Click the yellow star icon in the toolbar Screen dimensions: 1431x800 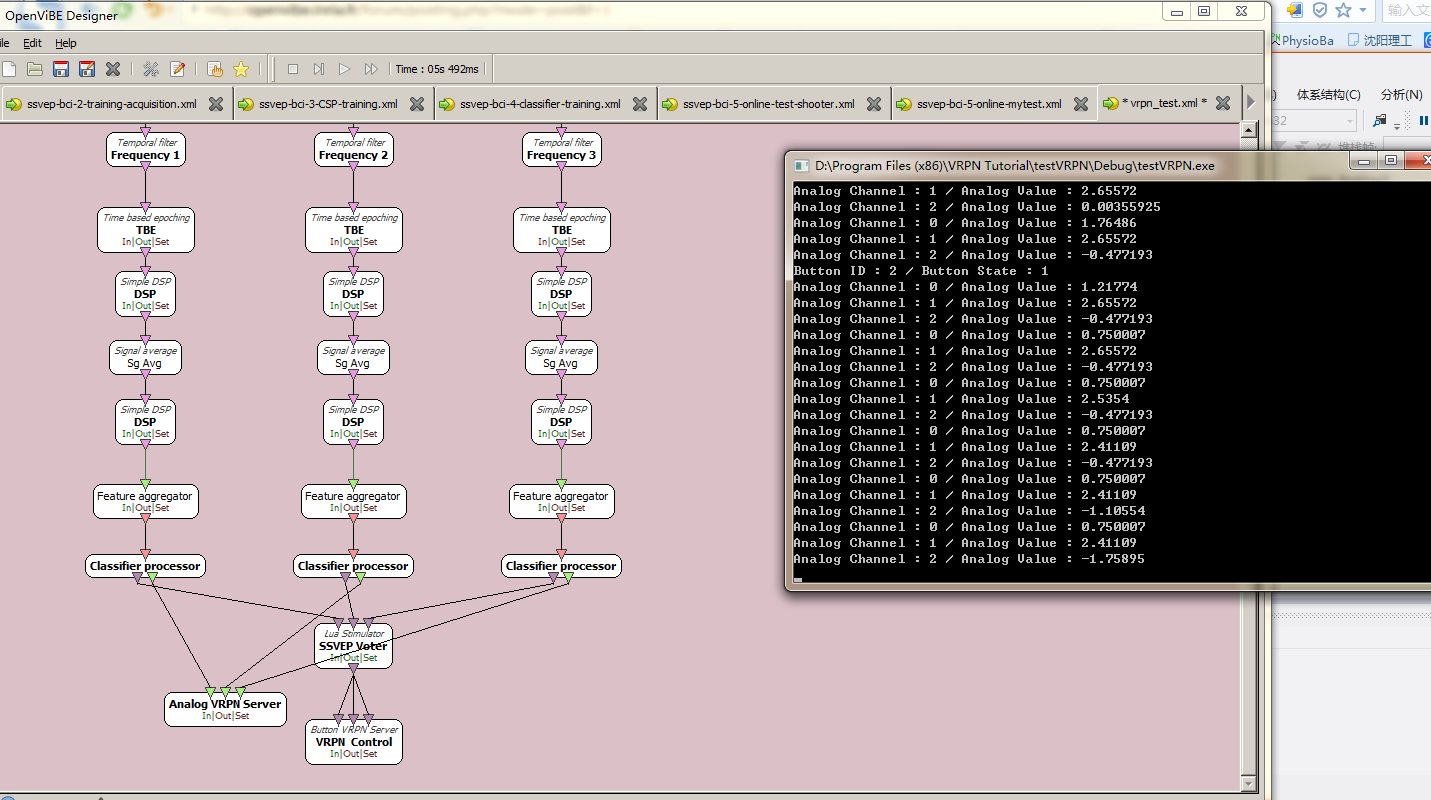[x=241, y=69]
